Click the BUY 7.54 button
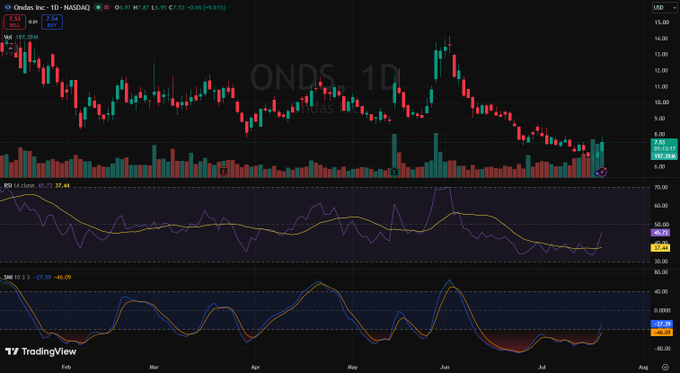Screen dimensions: 680x373 click(52, 22)
